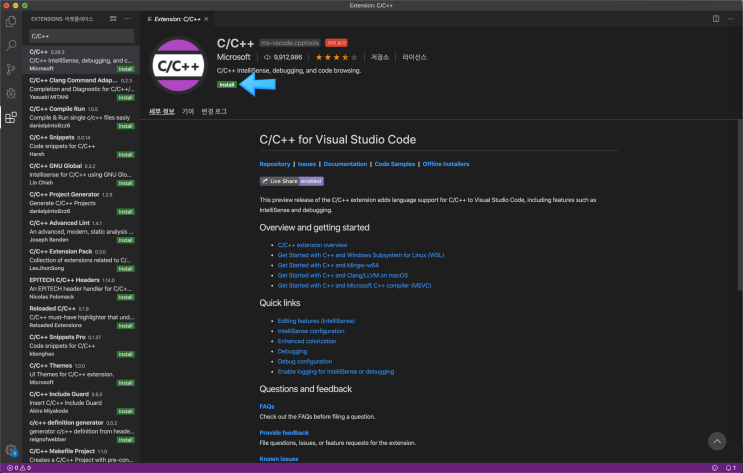Screen dimensions: 743x473
Task: Open Enhanced colorization link
Action: 307,341
